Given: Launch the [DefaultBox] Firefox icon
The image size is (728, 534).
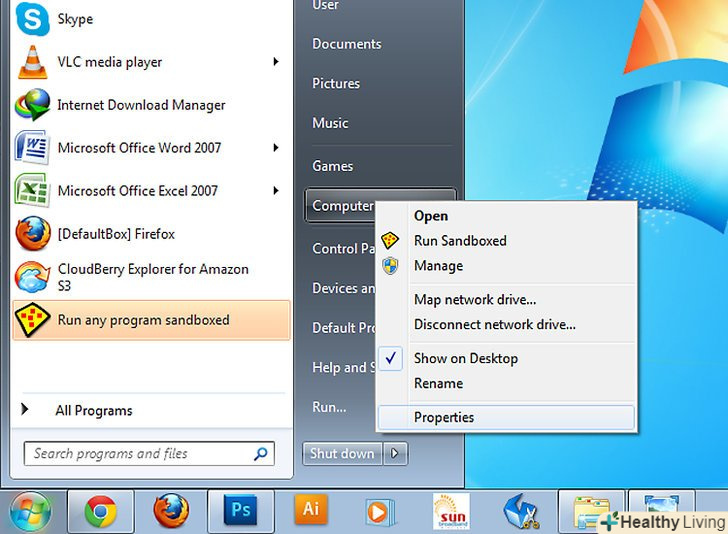Looking at the screenshot, I should coord(32,234).
